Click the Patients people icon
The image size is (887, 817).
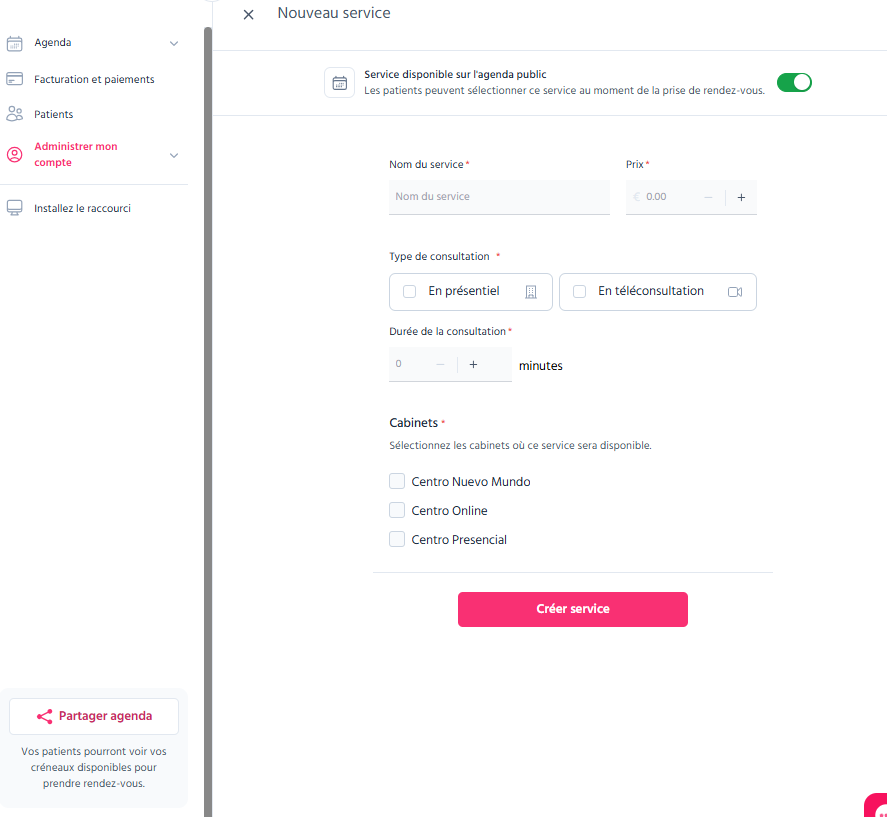15,114
